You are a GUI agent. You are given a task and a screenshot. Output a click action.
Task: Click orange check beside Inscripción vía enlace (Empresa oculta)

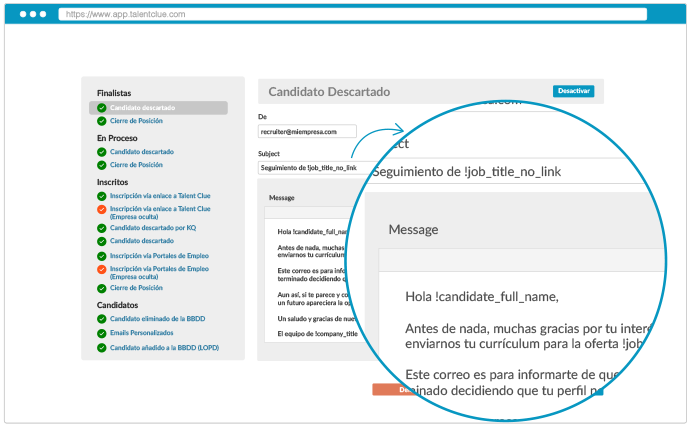[x=102, y=210]
